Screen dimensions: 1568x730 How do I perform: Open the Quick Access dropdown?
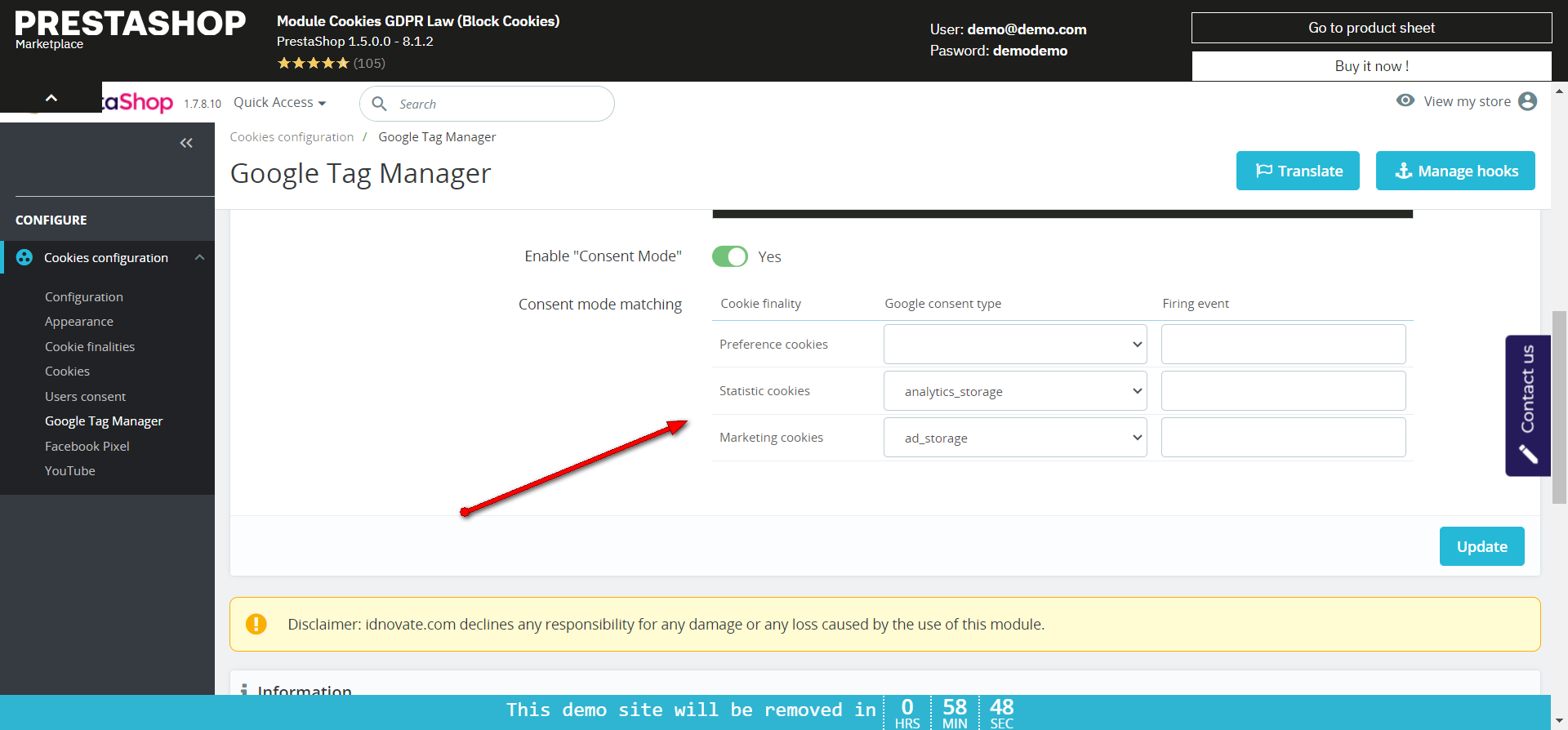click(280, 102)
